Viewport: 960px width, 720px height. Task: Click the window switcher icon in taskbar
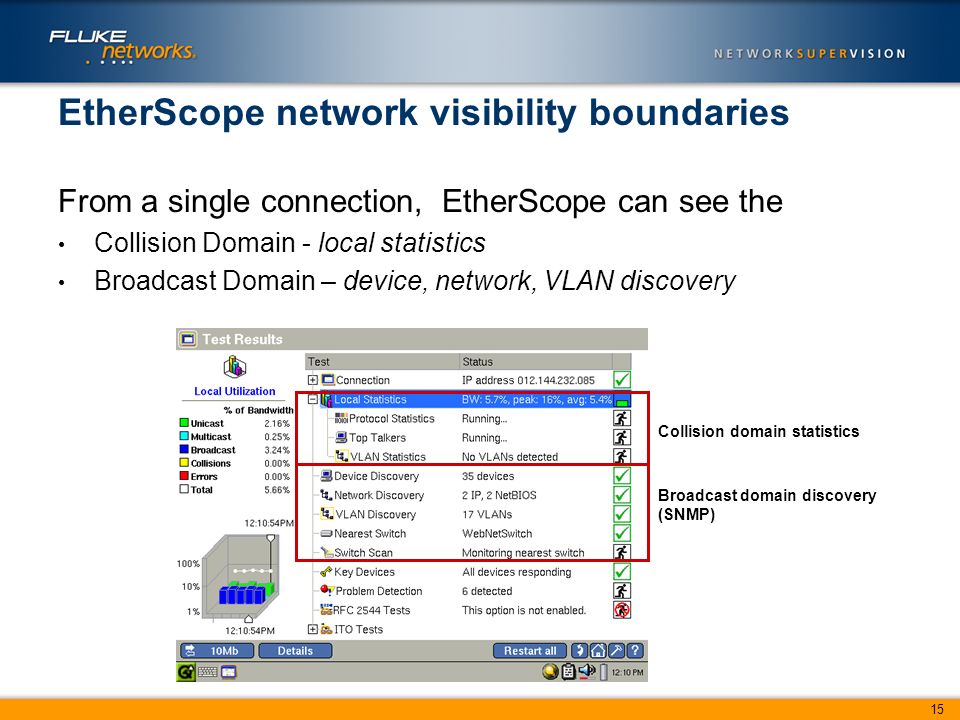pos(228,672)
